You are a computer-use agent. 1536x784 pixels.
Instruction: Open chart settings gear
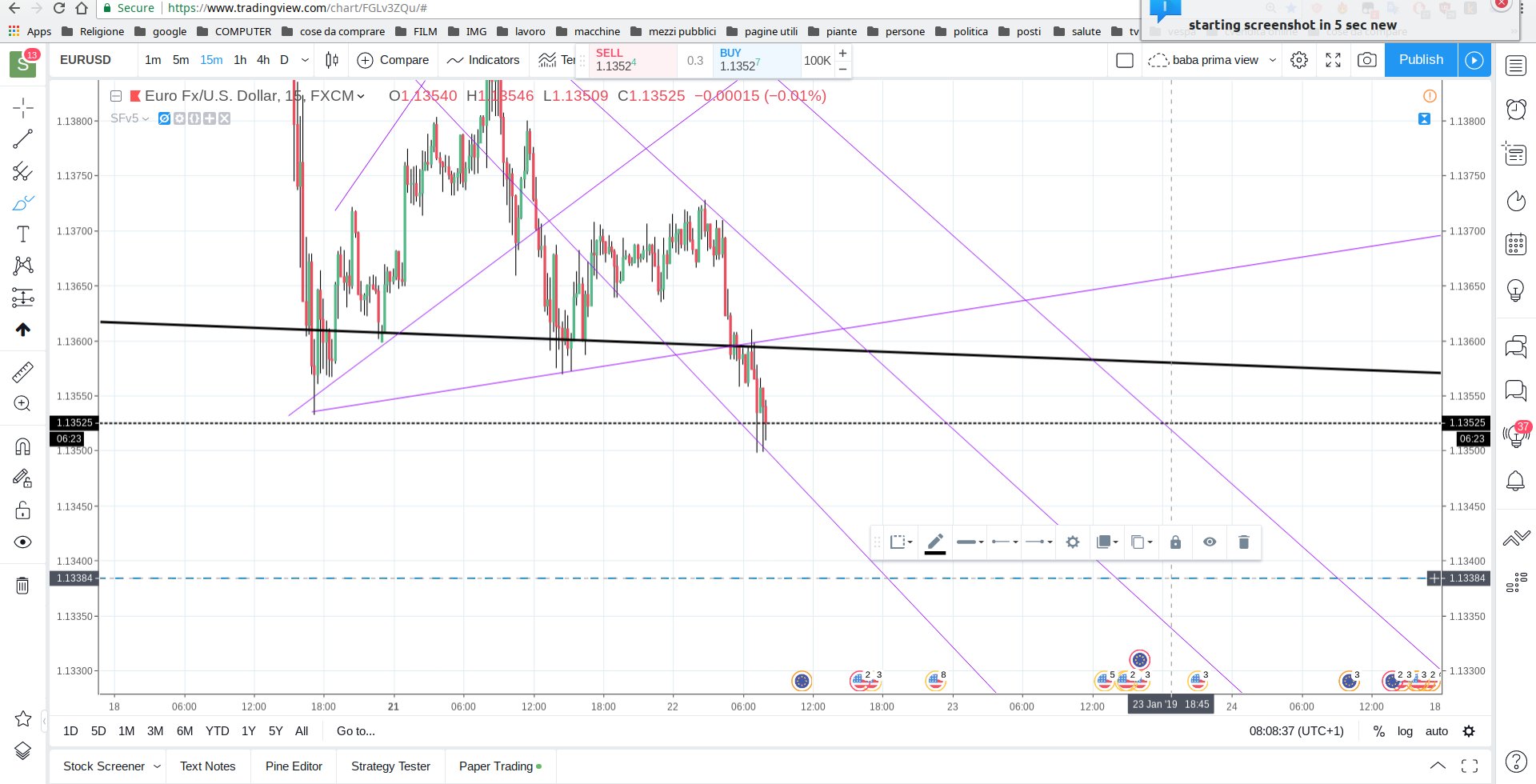(x=1299, y=60)
